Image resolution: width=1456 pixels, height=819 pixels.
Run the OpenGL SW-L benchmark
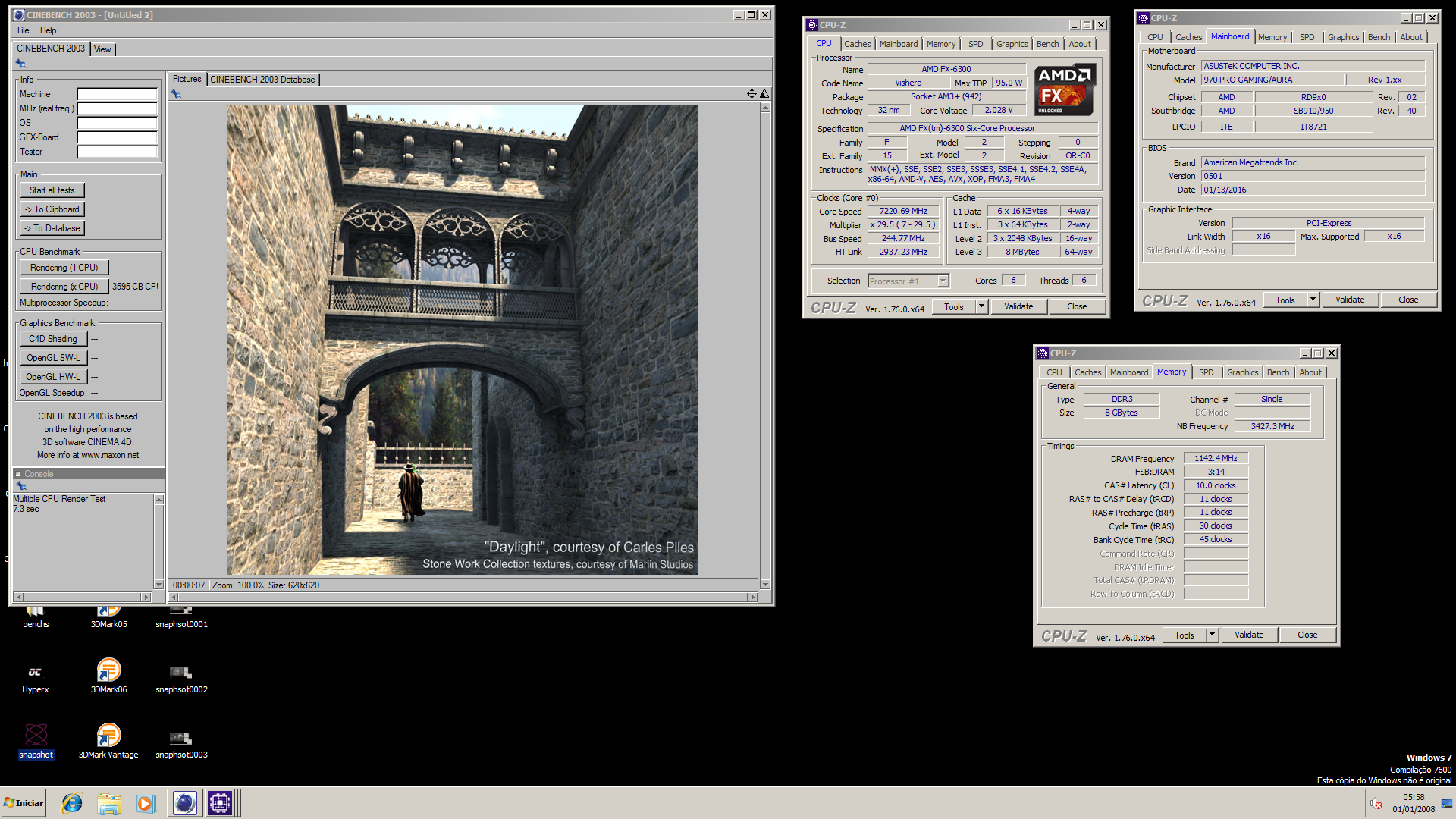point(54,358)
